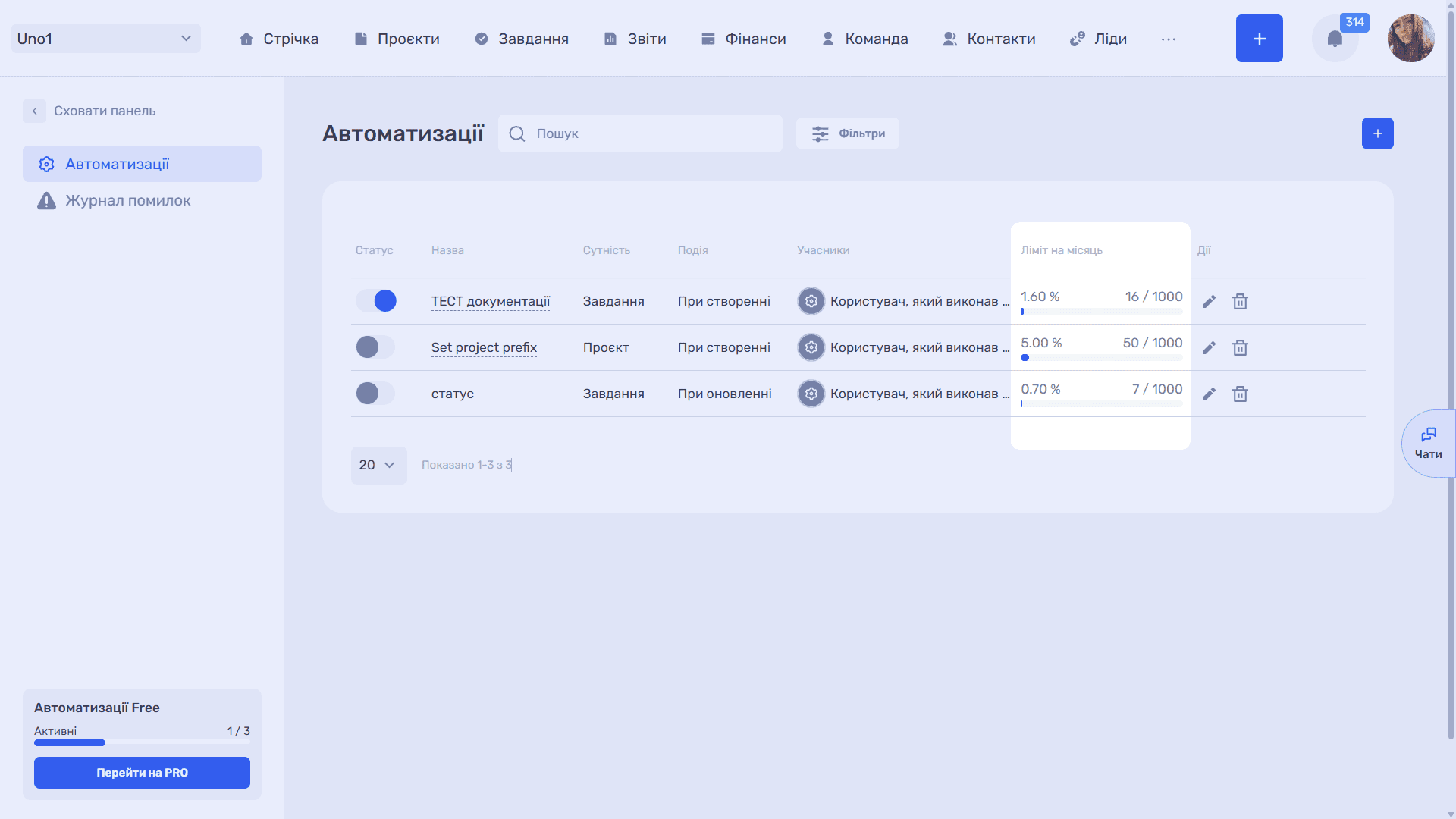The image size is (1456, 819).
Task: Open the Завдання tasks menu
Action: click(x=521, y=39)
